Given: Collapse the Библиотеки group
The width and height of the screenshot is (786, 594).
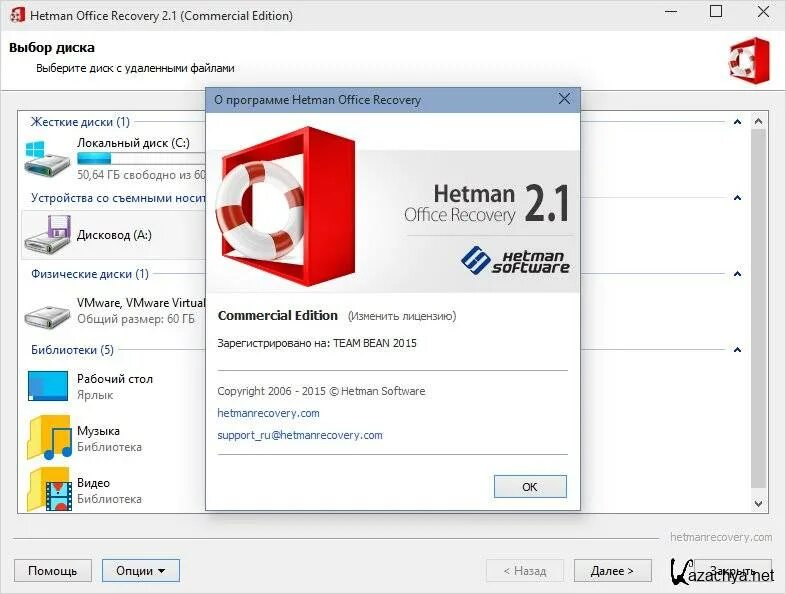Looking at the screenshot, I should pos(737,350).
